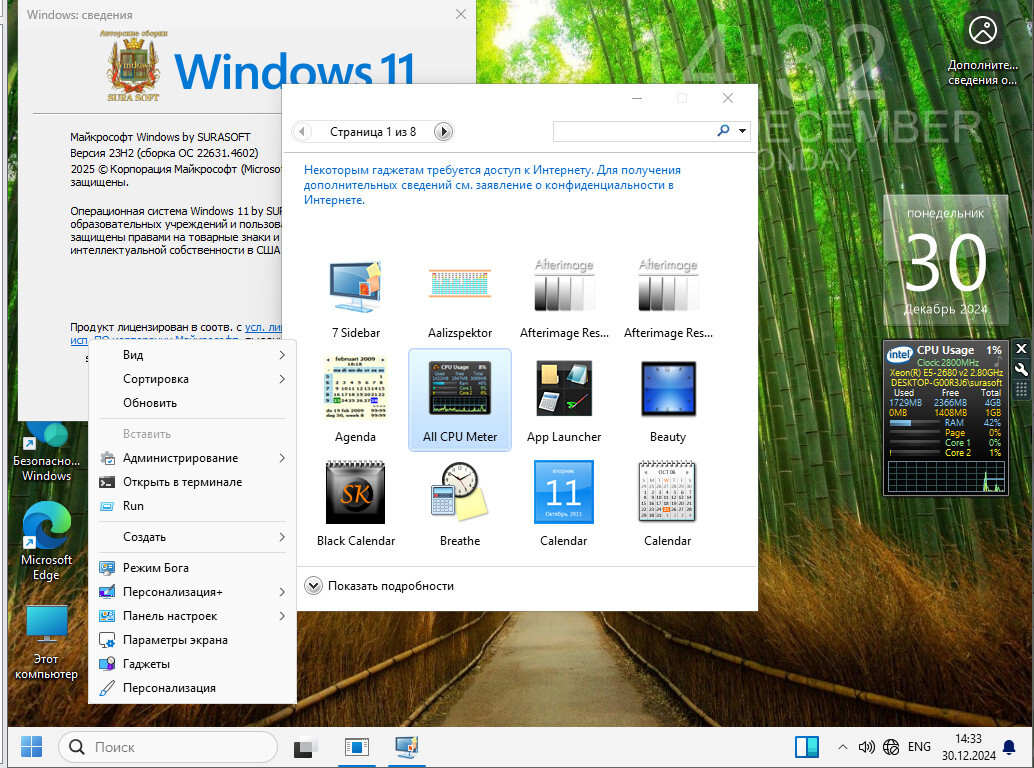Open the Сортировка submenu
1034x768 pixels.
point(193,378)
